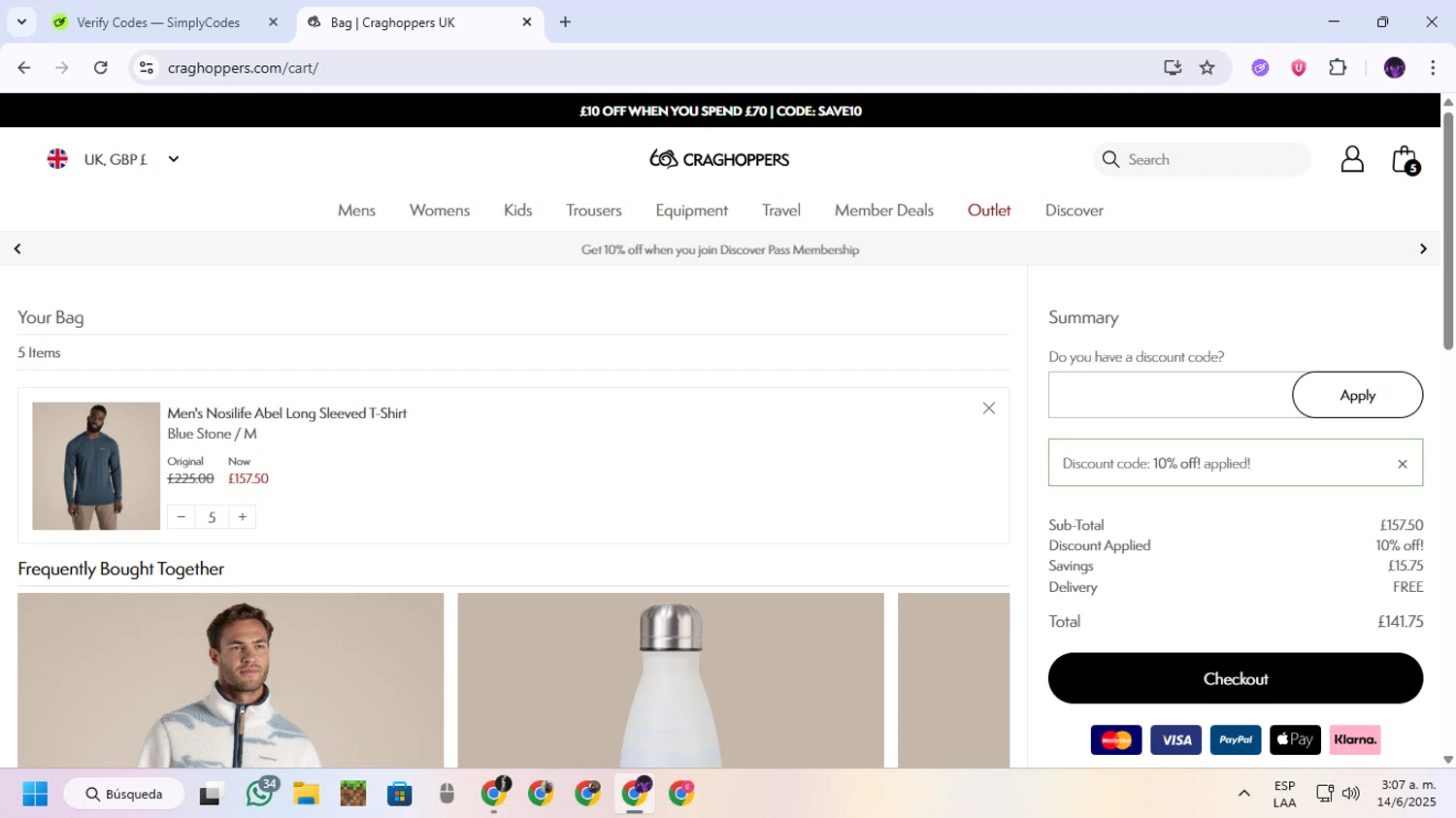Open Chrome menu three dots
Screen dimensions: 1456x818
tap(1433, 68)
